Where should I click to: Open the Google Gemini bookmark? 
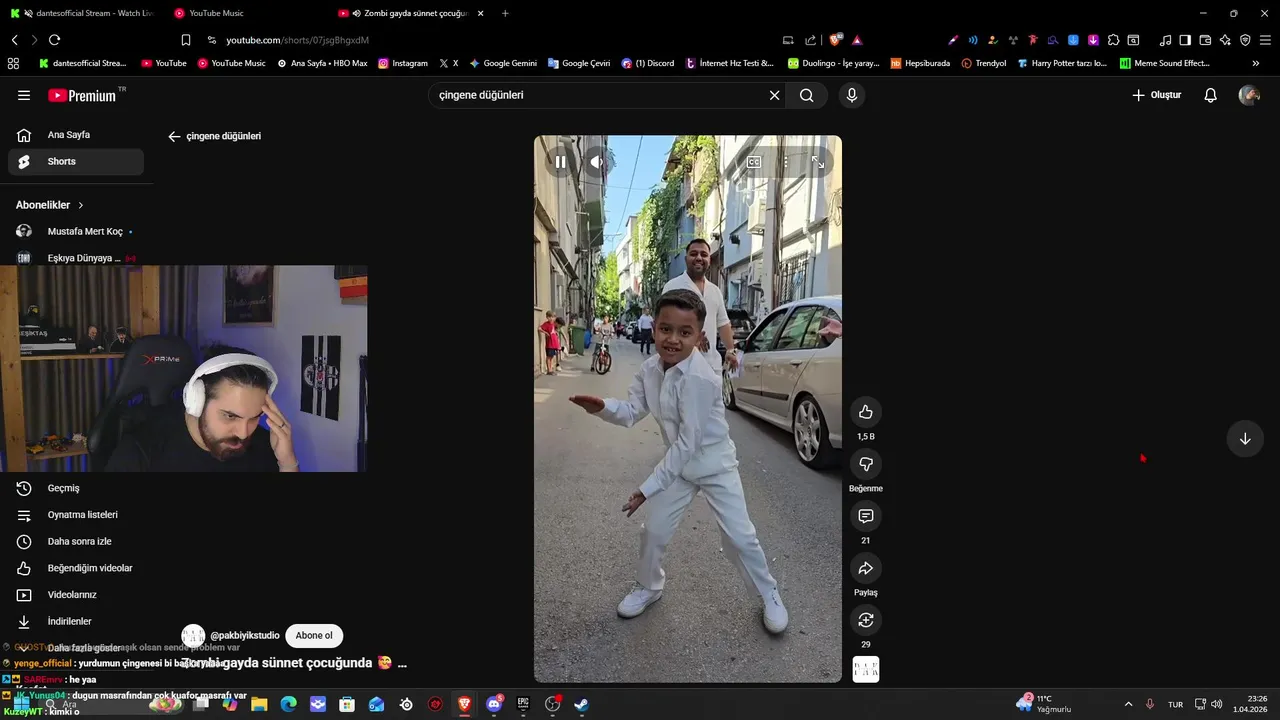pyautogui.click(x=503, y=63)
